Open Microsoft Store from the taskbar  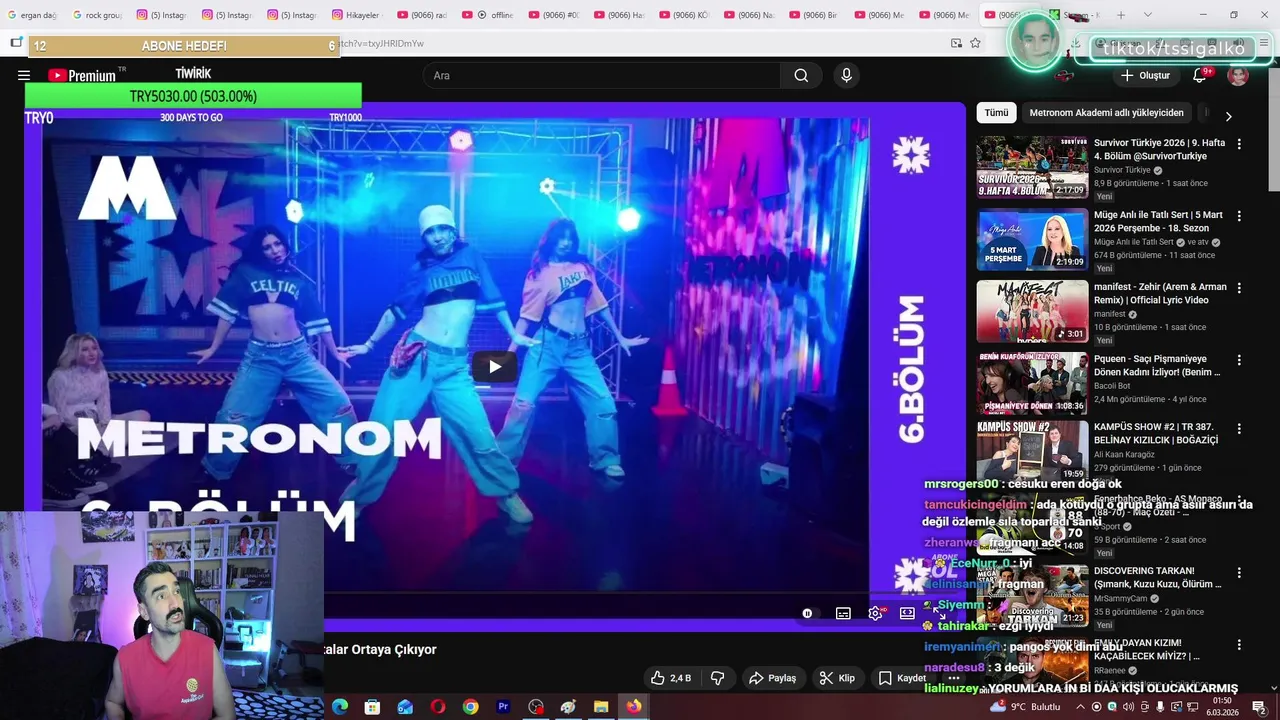coord(372,707)
